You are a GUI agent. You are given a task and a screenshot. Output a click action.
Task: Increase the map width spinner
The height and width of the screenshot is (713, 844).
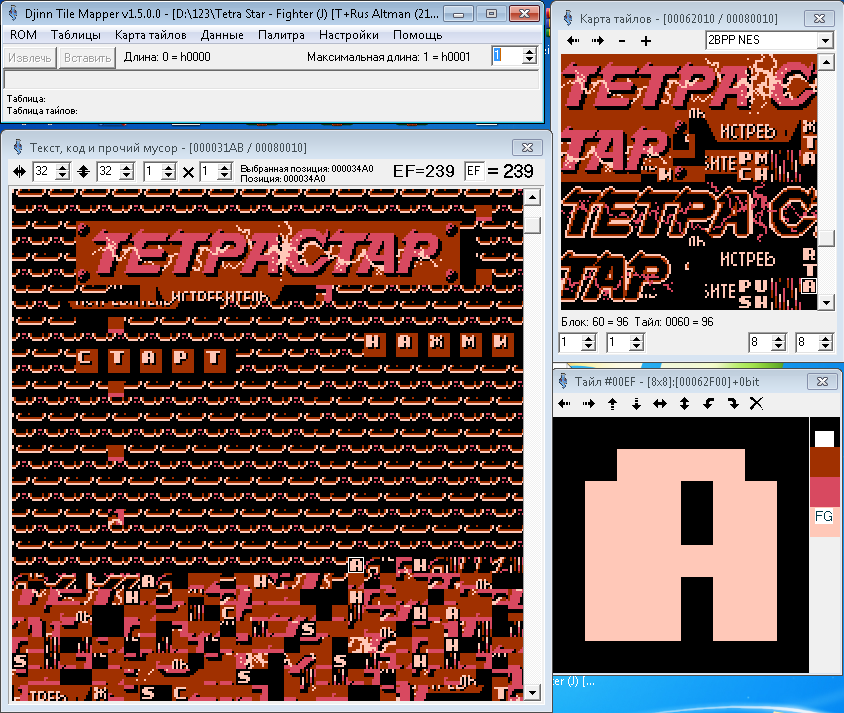pyautogui.click(x=62, y=168)
